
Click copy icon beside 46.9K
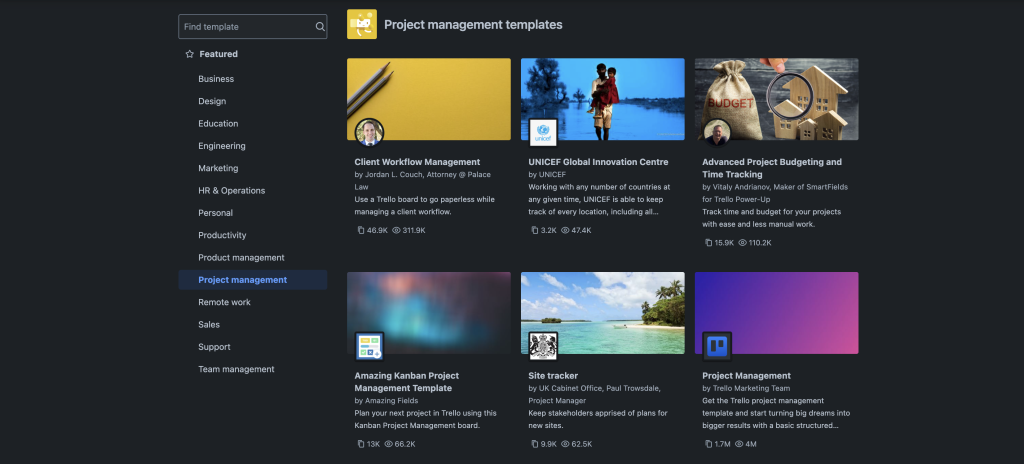pyautogui.click(x=360, y=230)
